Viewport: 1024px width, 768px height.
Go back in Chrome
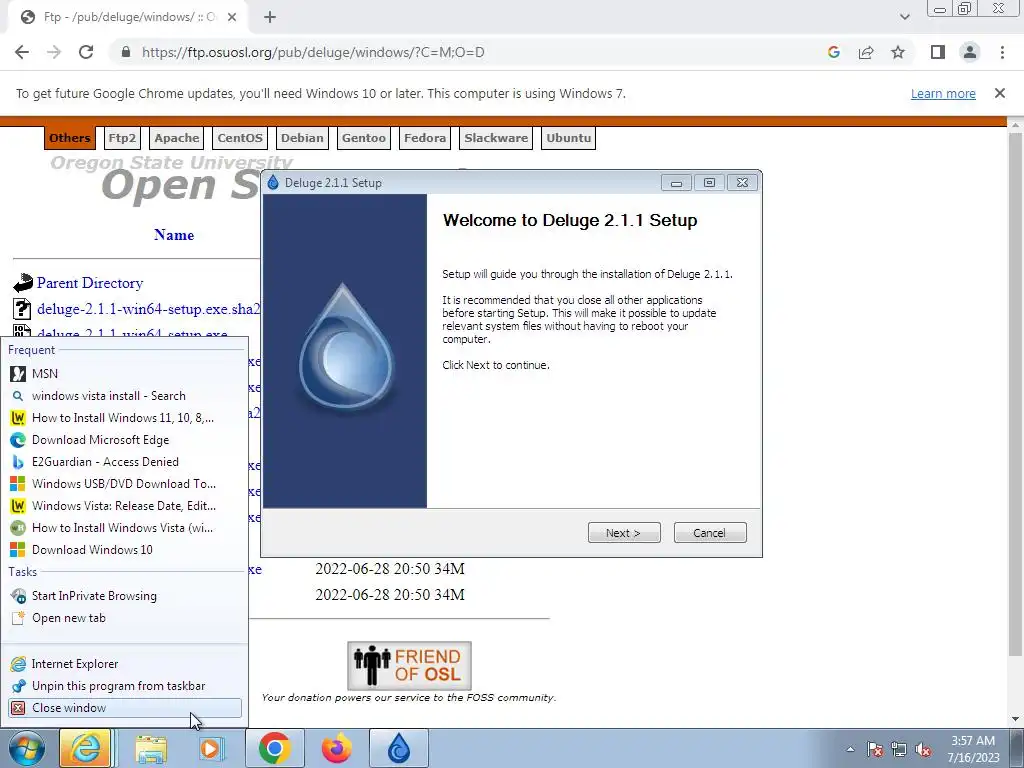[22, 52]
